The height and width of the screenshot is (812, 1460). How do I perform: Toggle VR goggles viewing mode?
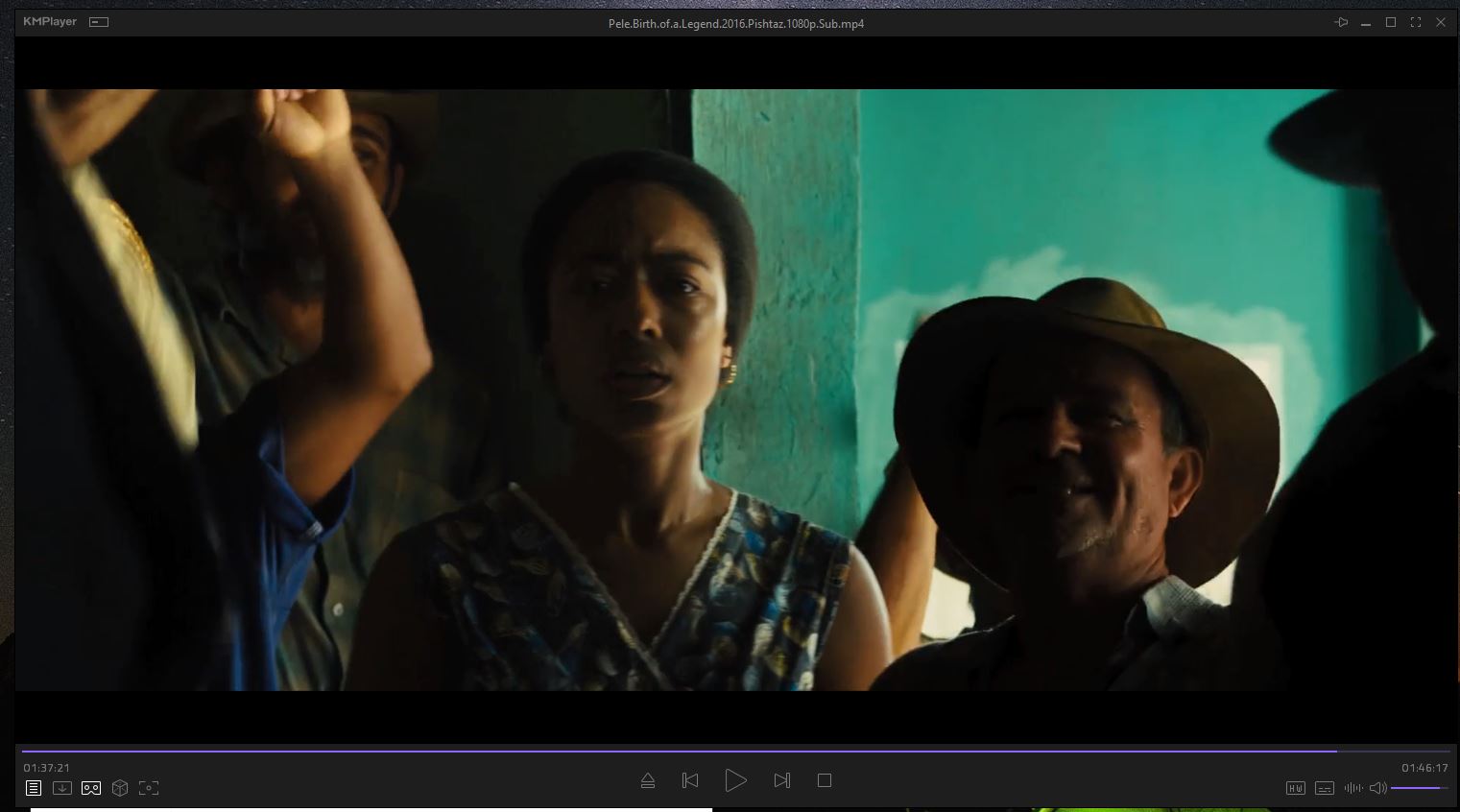(91, 788)
